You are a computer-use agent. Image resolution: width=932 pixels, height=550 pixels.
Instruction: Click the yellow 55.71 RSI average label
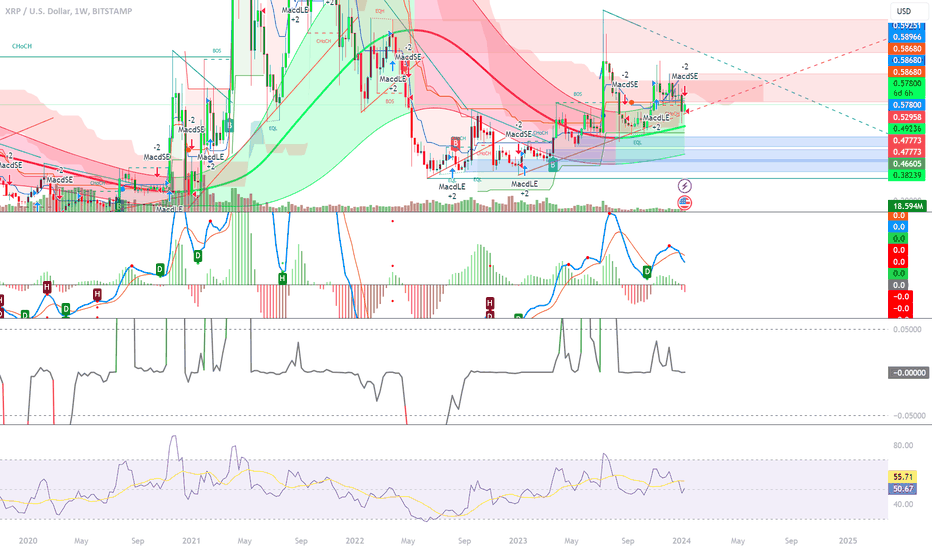902,477
